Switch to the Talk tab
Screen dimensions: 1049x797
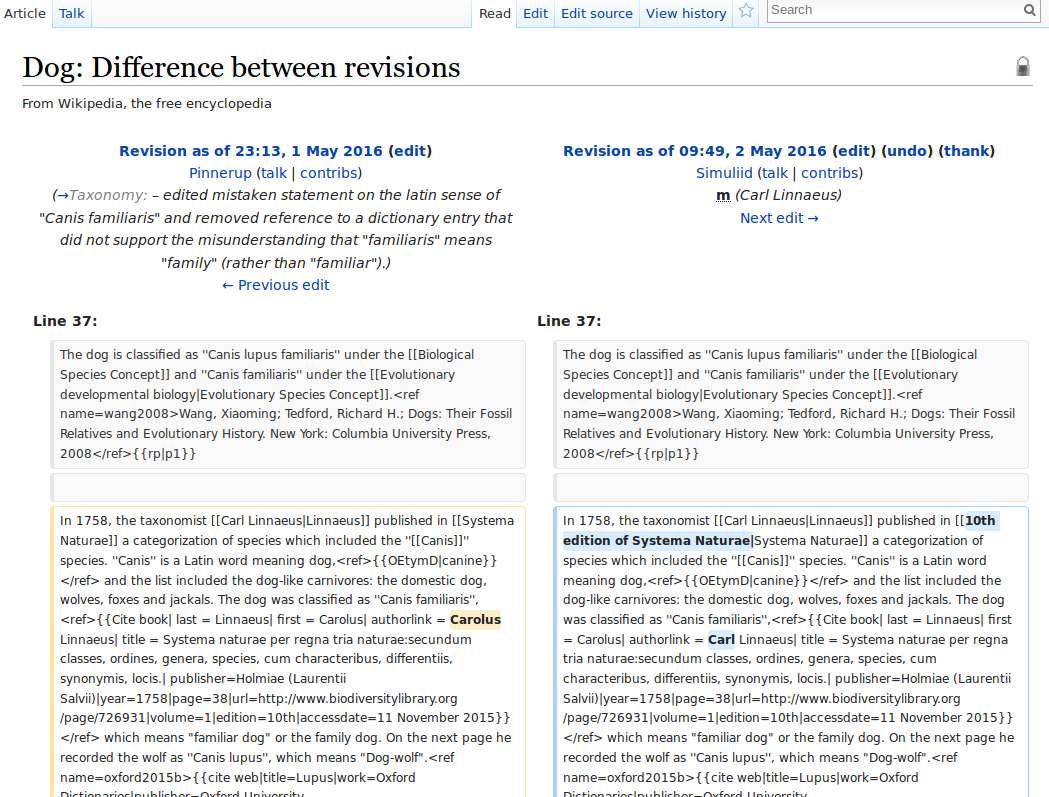[72, 13]
